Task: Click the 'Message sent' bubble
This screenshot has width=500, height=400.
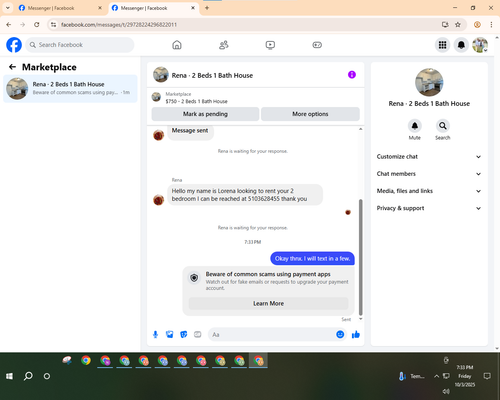Action: 190,131
